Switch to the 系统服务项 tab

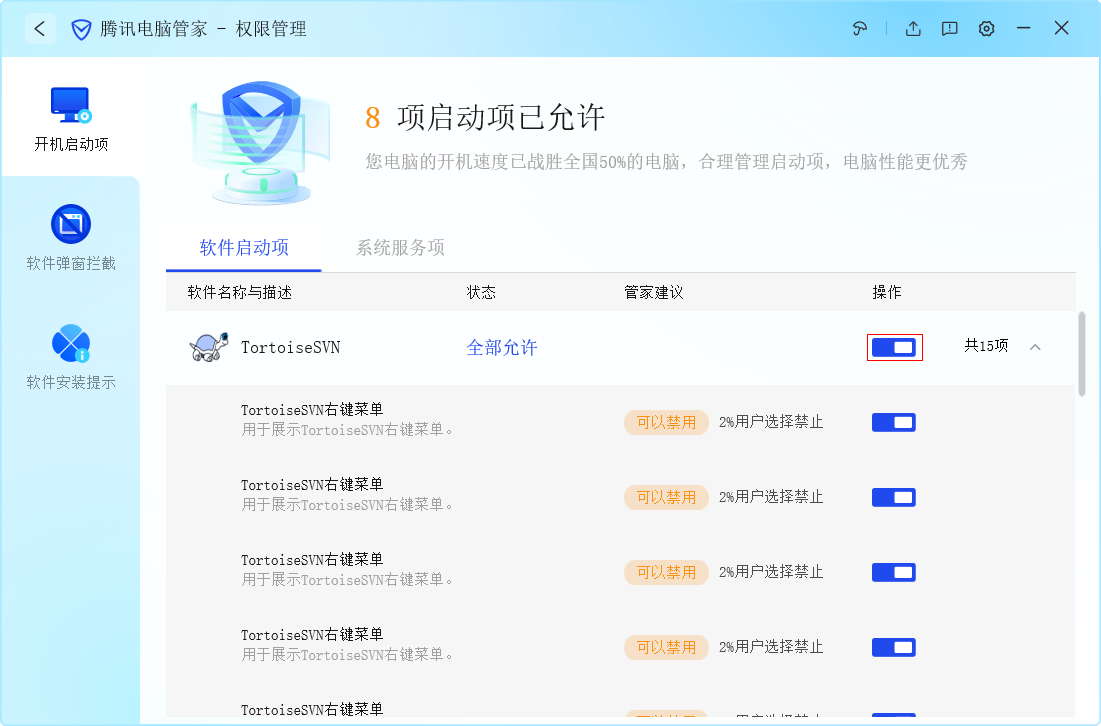pyautogui.click(x=400, y=248)
